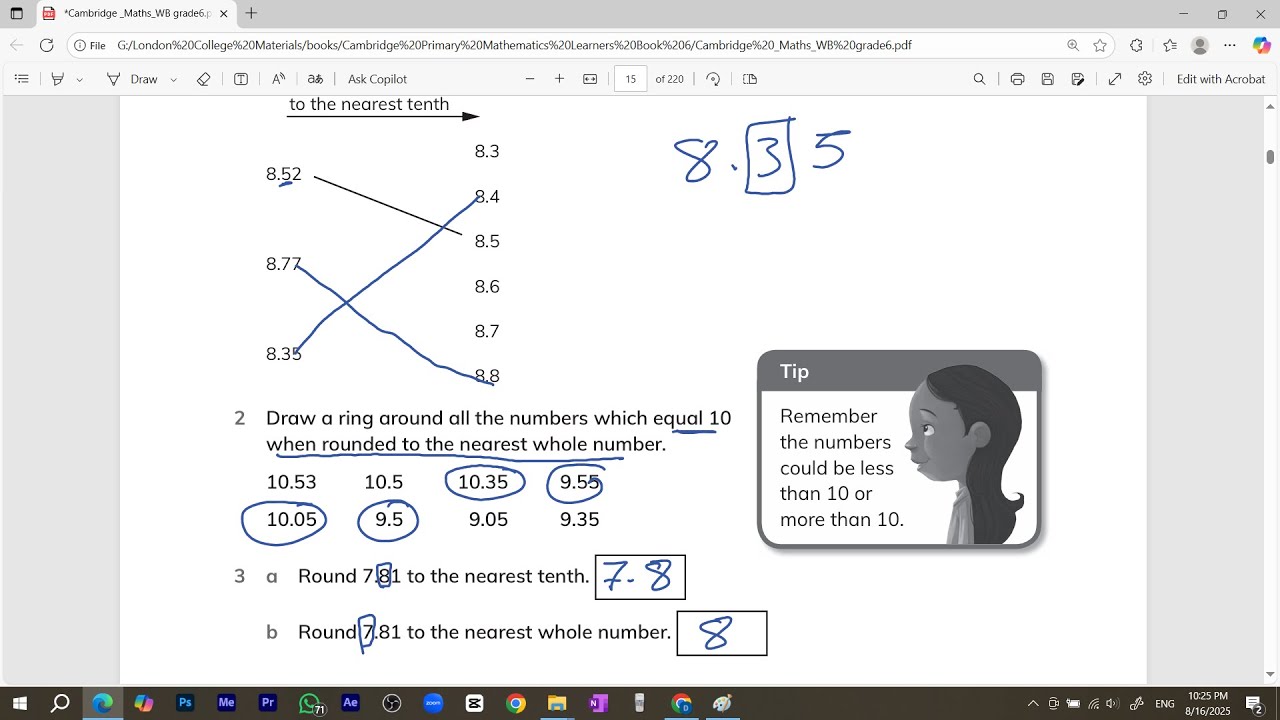Start Read aloud

pos(278,79)
